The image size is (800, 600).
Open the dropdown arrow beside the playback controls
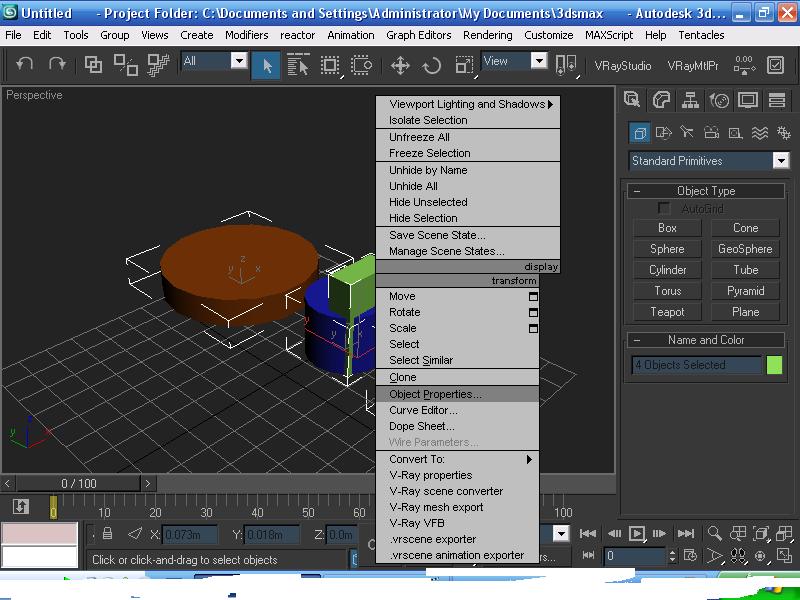point(561,534)
